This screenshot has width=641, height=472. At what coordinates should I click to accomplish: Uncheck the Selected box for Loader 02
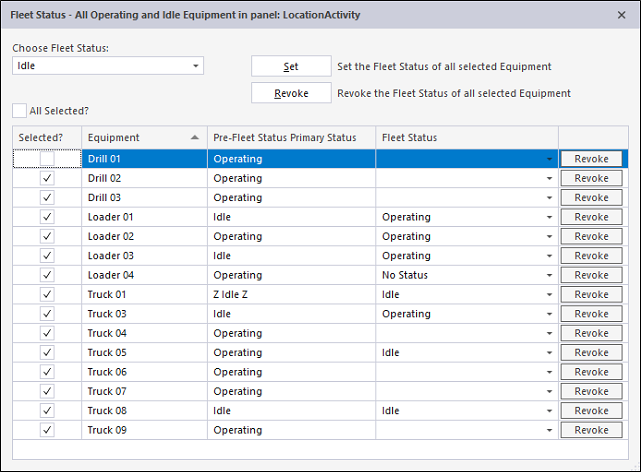tap(47, 236)
